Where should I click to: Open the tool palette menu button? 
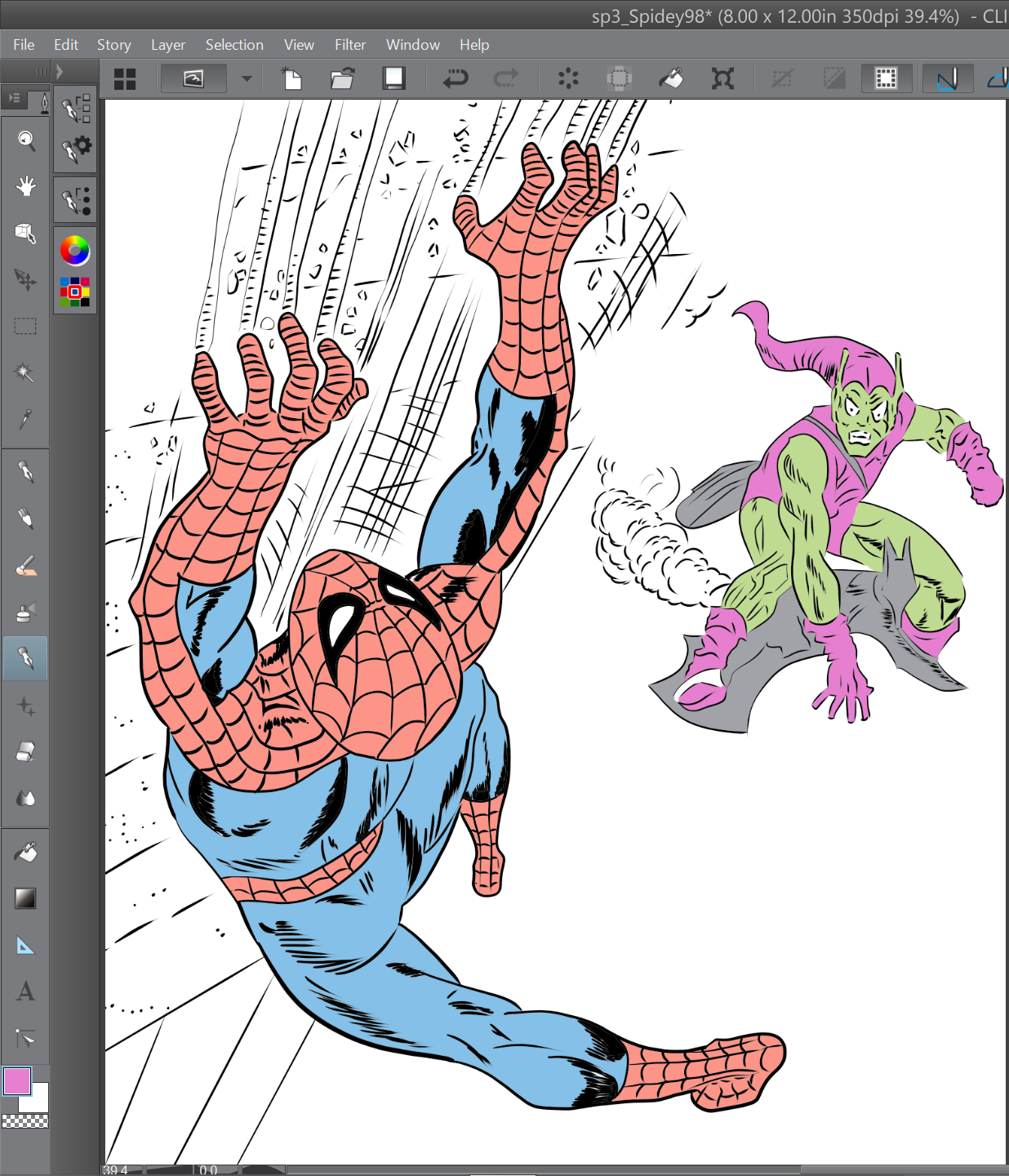click(14, 98)
